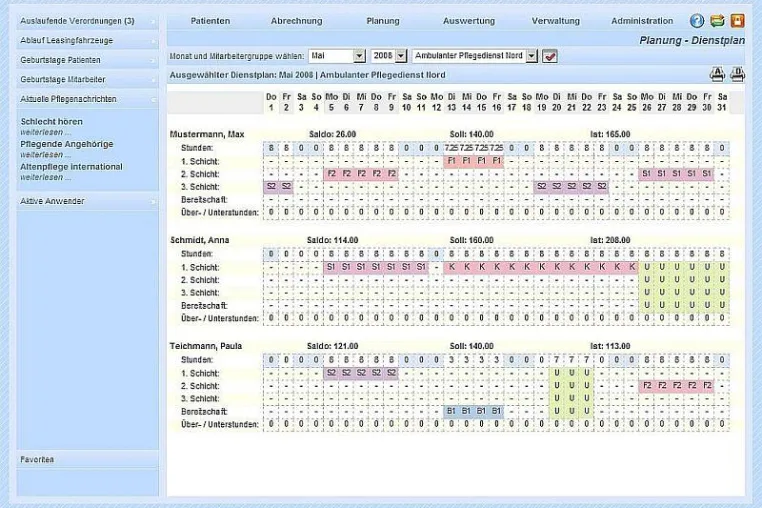Expand the Geburtstage Patienten panel
Viewport: 762px width, 508px height.
tap(87, 60)
